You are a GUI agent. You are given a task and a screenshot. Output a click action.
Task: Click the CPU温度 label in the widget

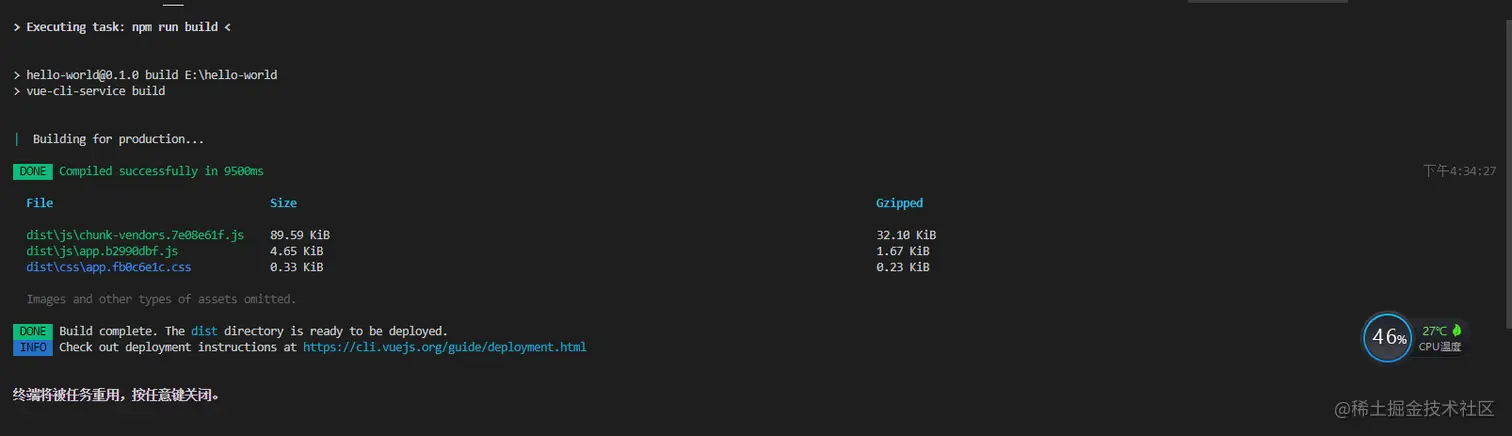point(1440,347)
